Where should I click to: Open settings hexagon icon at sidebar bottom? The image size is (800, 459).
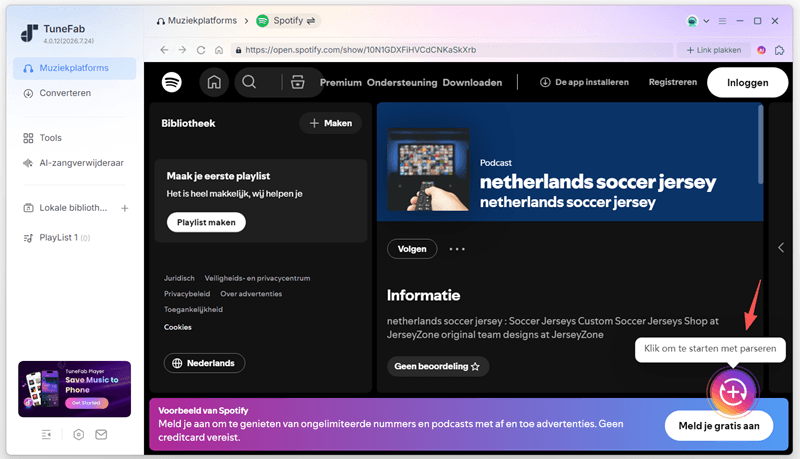click(x=79, y=435)
